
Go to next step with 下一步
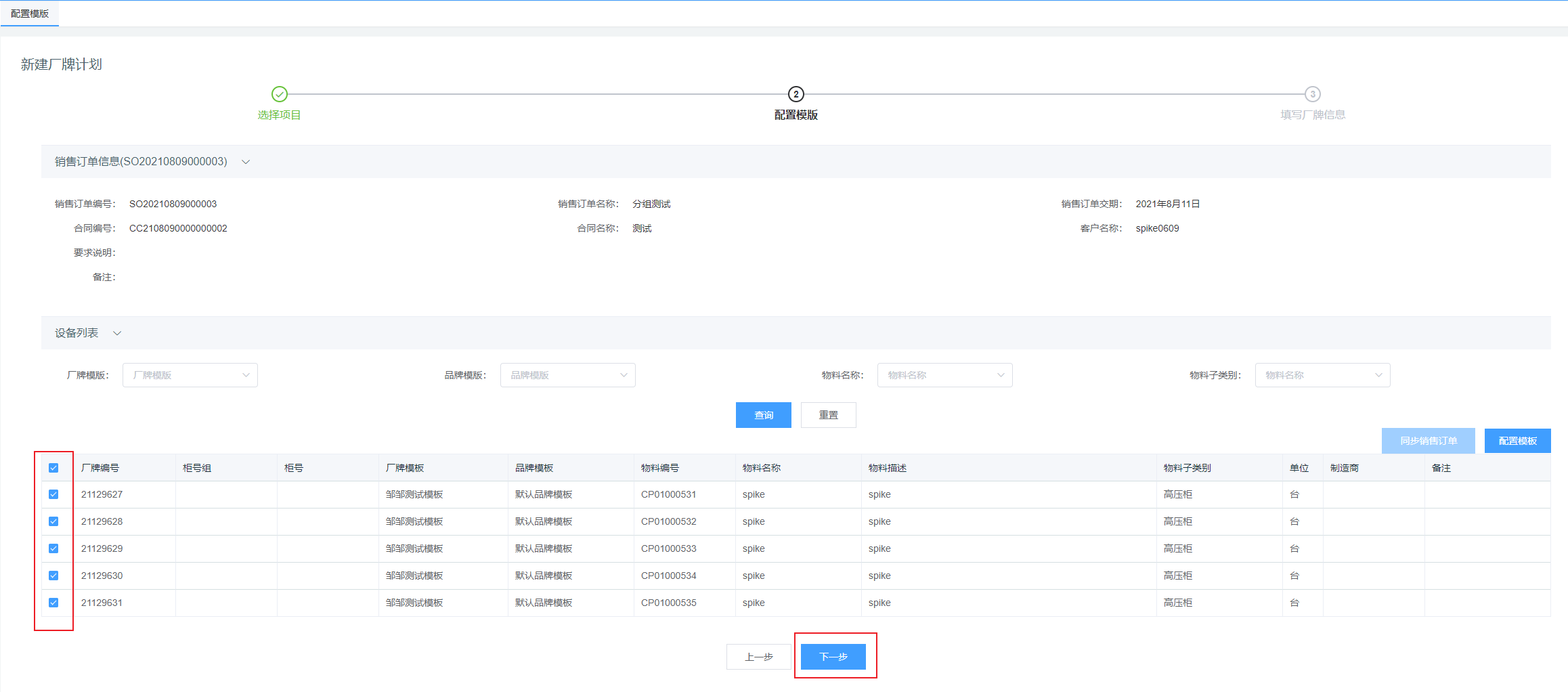coord(833,657)
